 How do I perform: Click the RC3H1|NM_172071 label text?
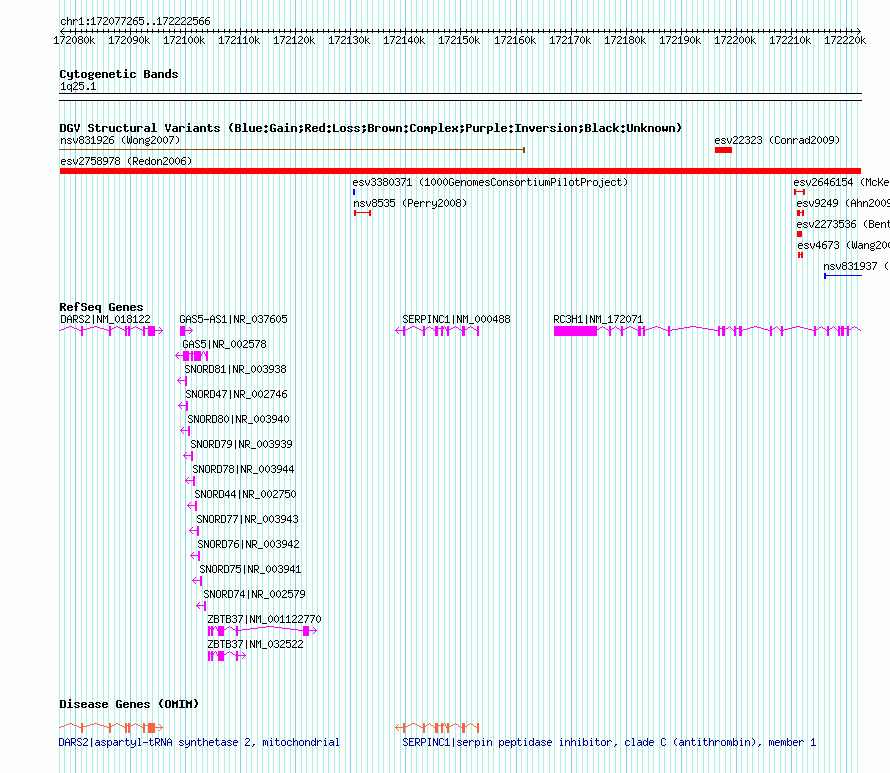click(598, 320)
